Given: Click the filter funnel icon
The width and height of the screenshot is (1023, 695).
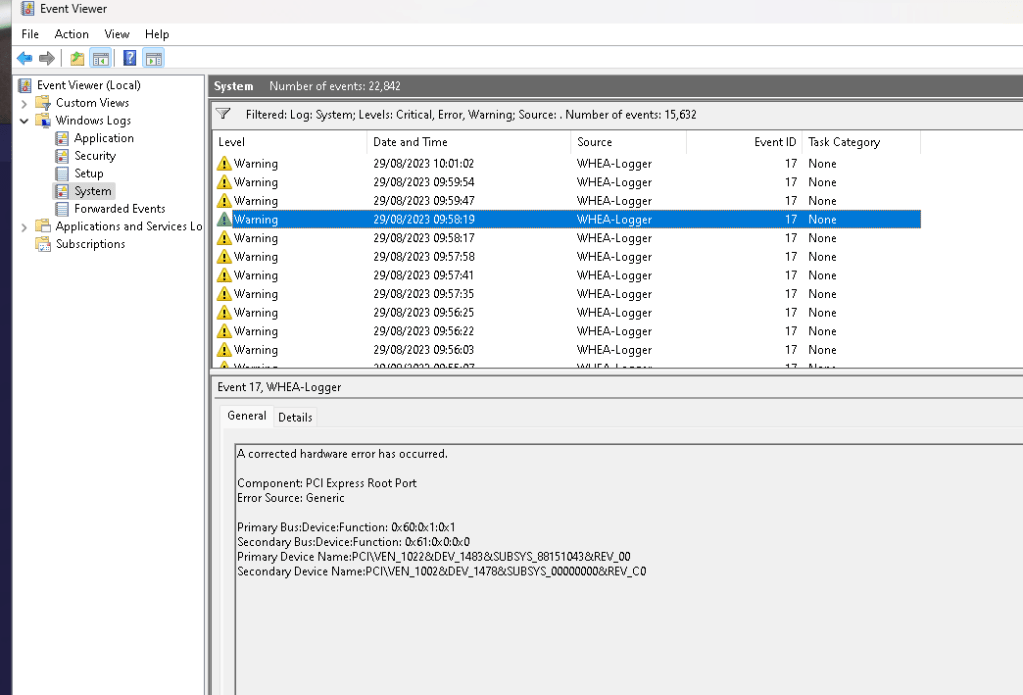Looking at the screenshot, I should tap(223, 114).
